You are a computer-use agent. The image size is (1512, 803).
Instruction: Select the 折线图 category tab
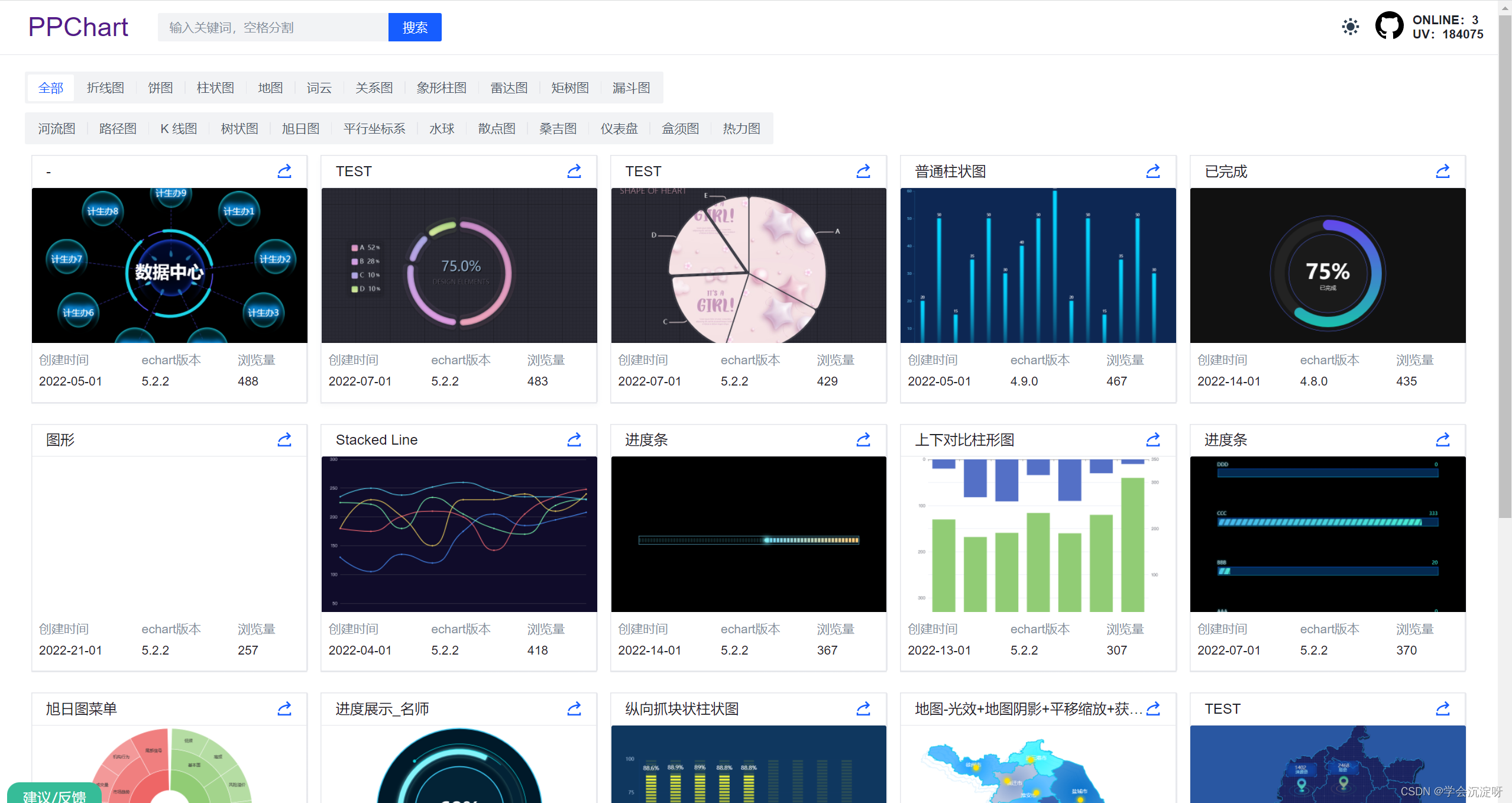(x=105, y=88)
